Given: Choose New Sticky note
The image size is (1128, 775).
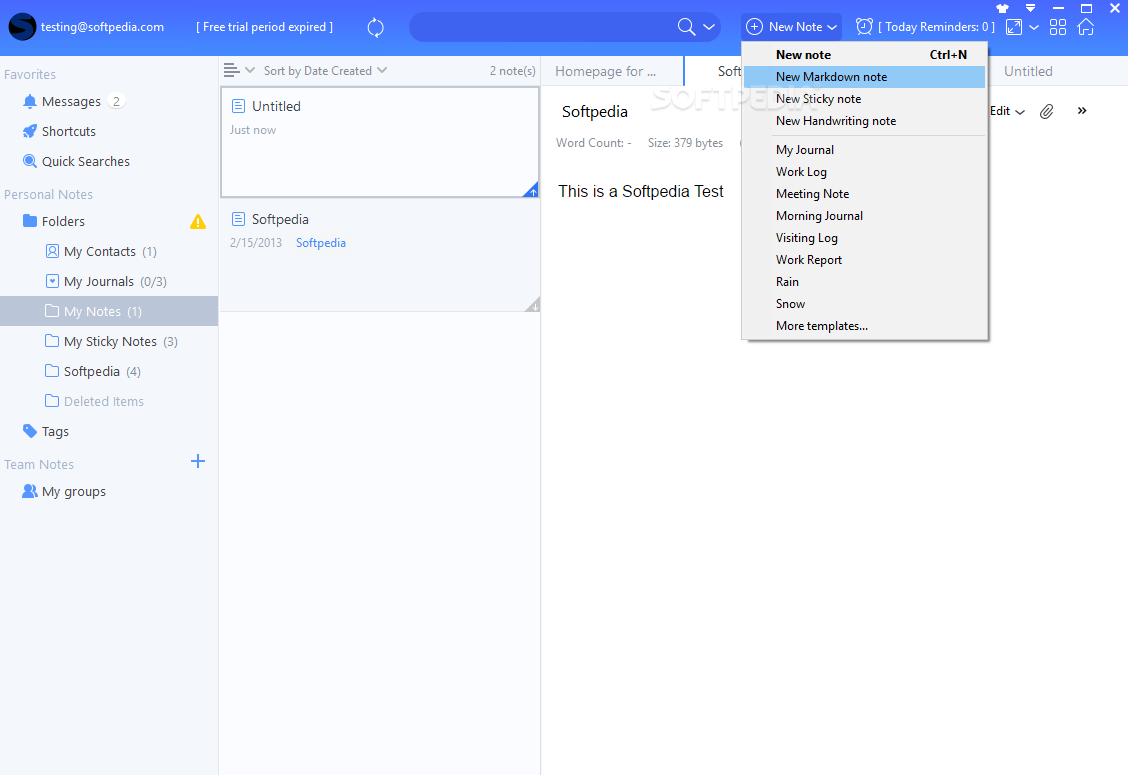Looking at the screenshot, I should pyautogui.click(x=865, y=99).
